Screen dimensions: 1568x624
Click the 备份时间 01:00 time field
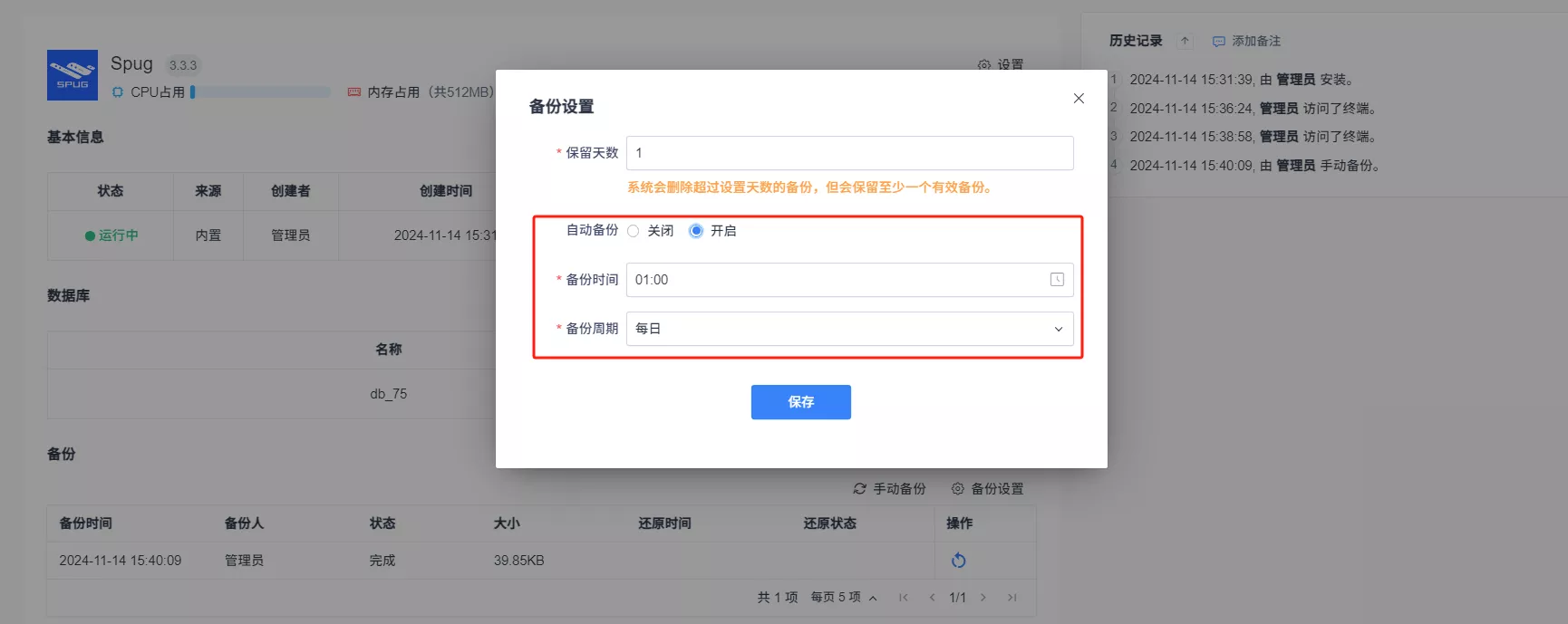850,280
